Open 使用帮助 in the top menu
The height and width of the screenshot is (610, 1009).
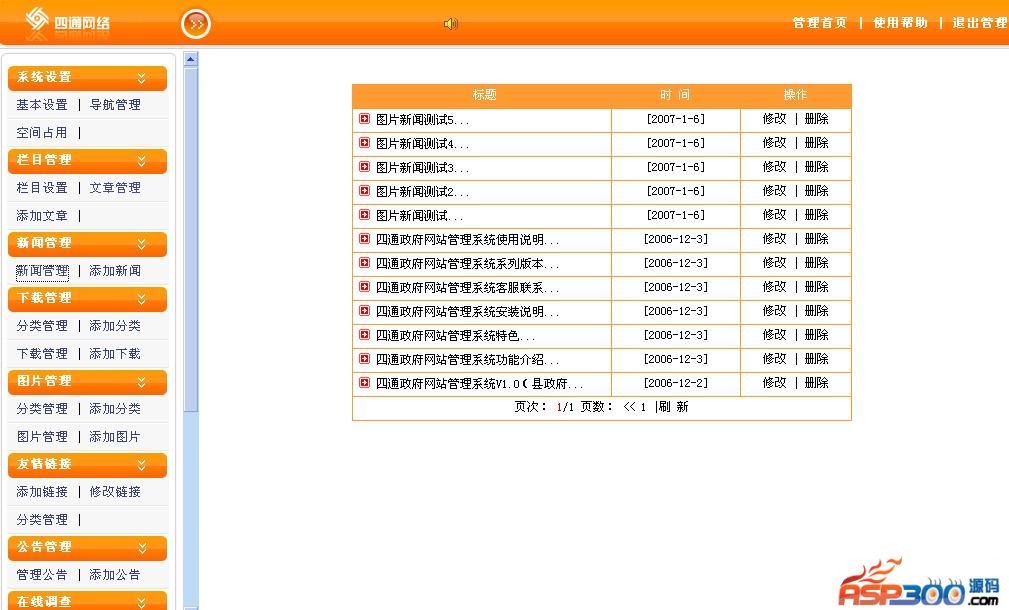tap(900, 23)
